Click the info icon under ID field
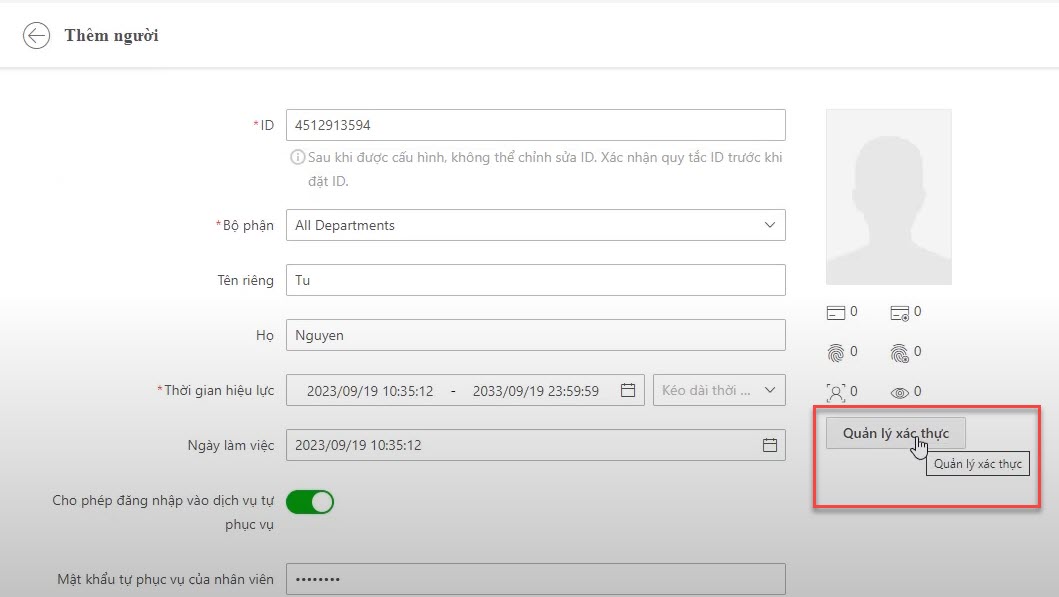Image resolution: width=1059 pixels, height=597 pixels. click(x=297, y=158)
